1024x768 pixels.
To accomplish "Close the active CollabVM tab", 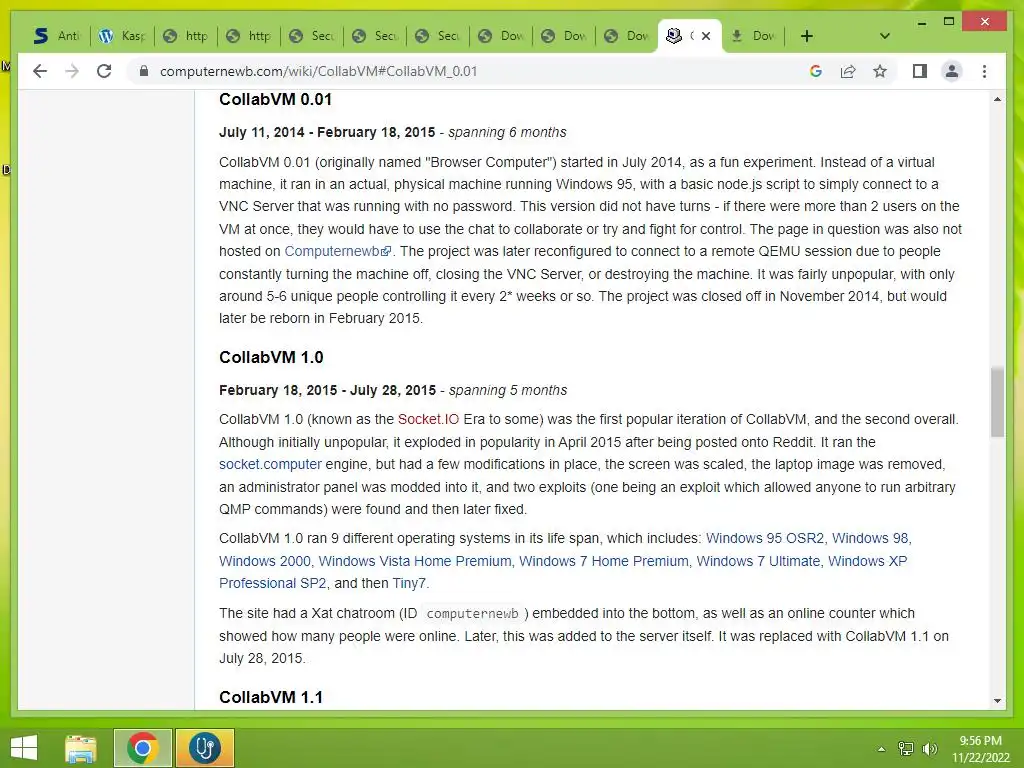I will click(706, 36).
